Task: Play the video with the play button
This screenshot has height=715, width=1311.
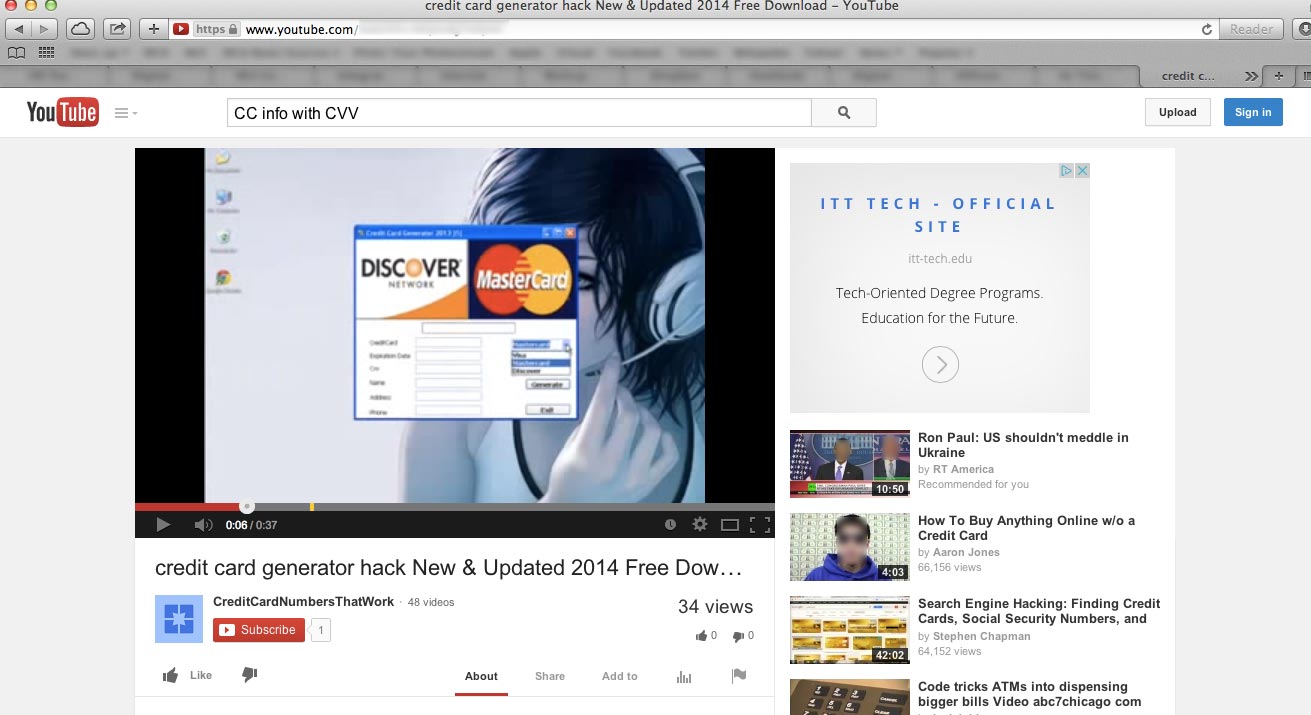Action: pyautogui.click(x=163, y=525)
